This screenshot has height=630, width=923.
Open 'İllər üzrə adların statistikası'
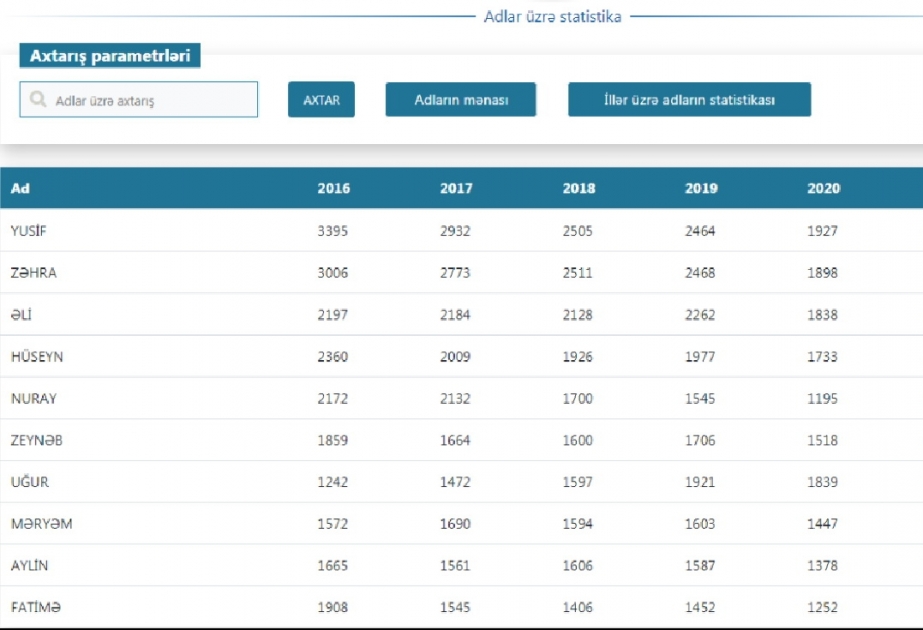point(689,100)
